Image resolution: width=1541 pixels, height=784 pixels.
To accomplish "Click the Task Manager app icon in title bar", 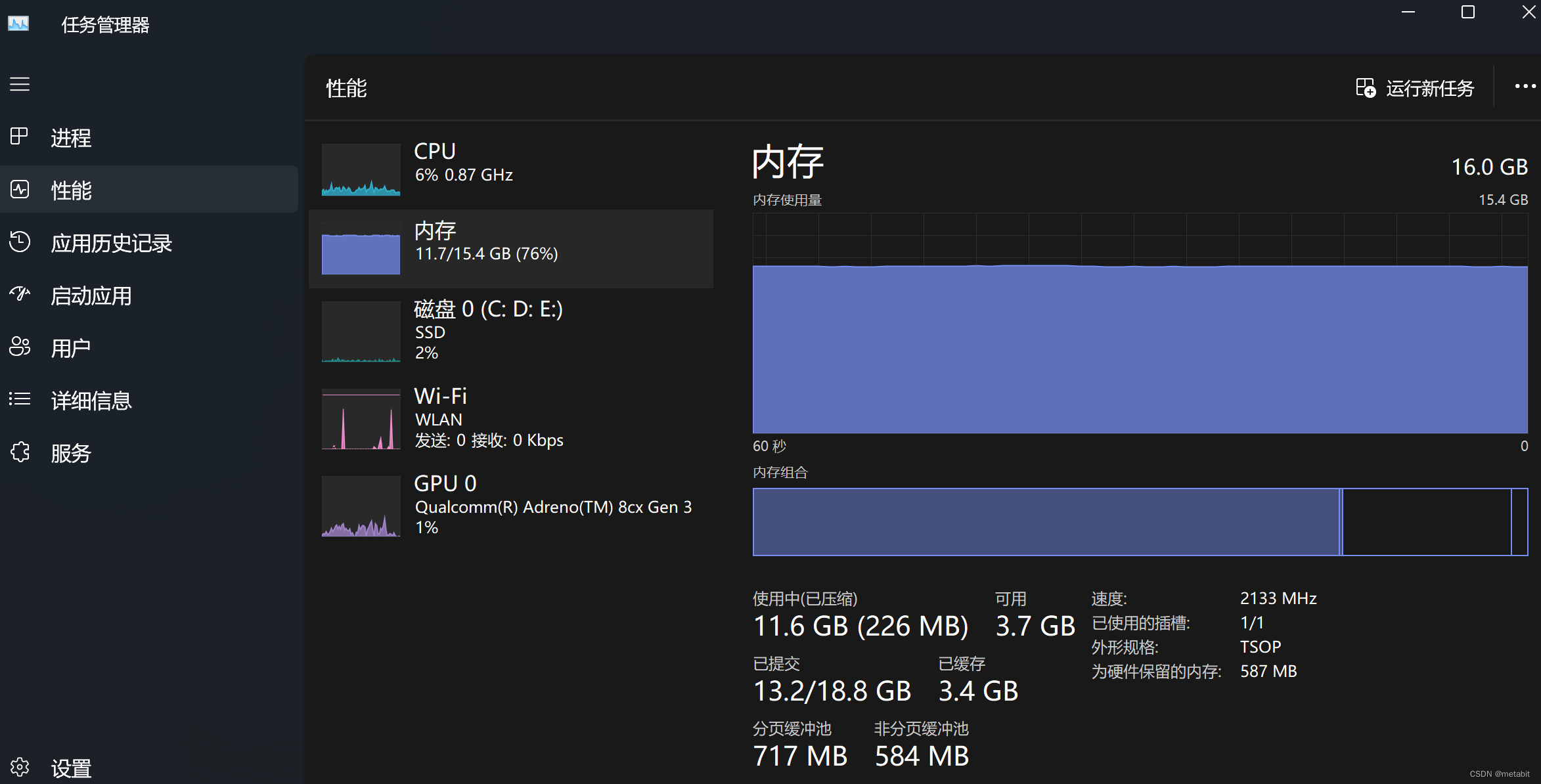I will tap(18, 24).
